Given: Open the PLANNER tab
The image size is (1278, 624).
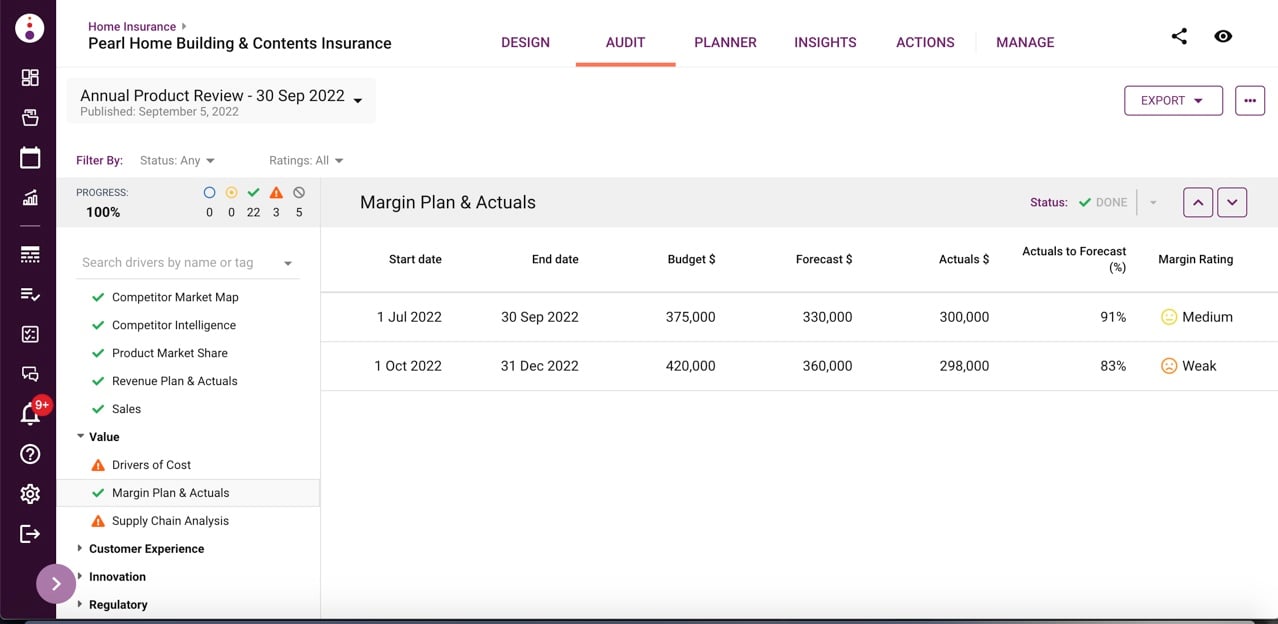Looking at the screenshot, I should coord(725,42).
